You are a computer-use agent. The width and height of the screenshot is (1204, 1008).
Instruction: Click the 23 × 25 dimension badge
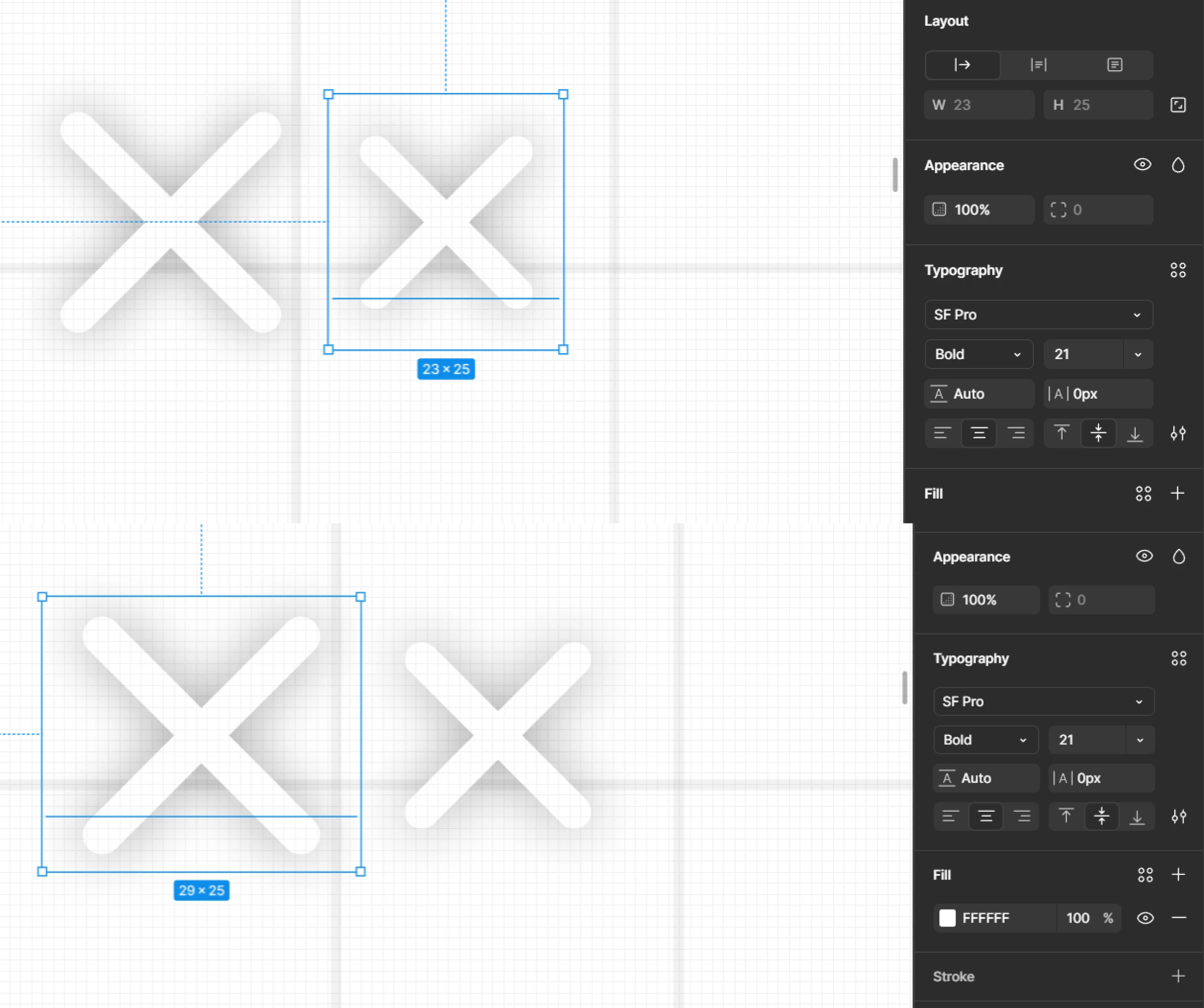(446, 369)
